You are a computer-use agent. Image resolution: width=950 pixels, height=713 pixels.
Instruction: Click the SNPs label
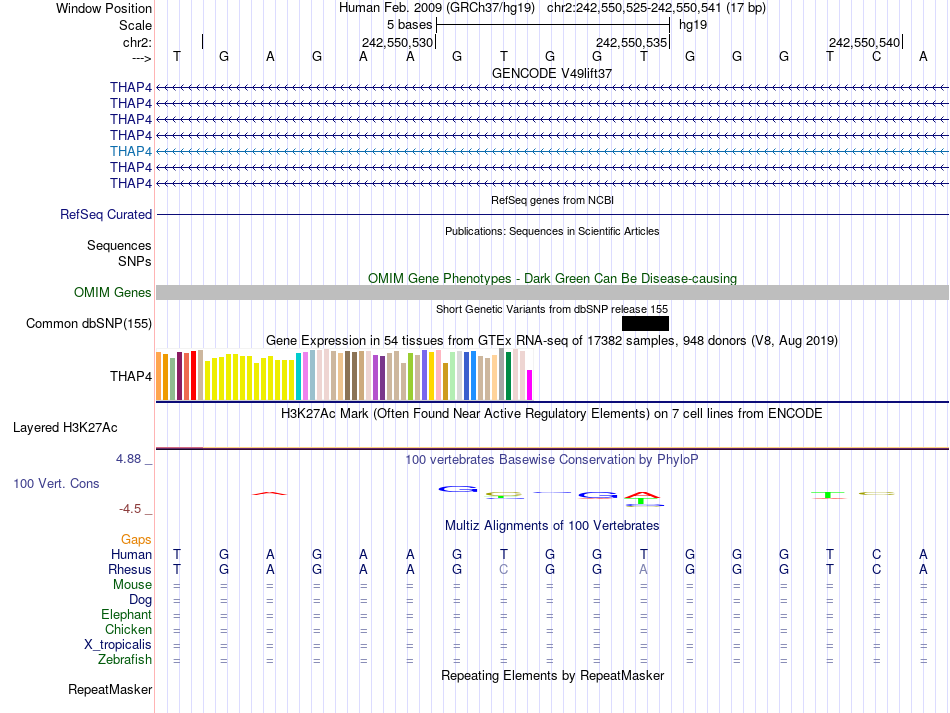(135, 261)
